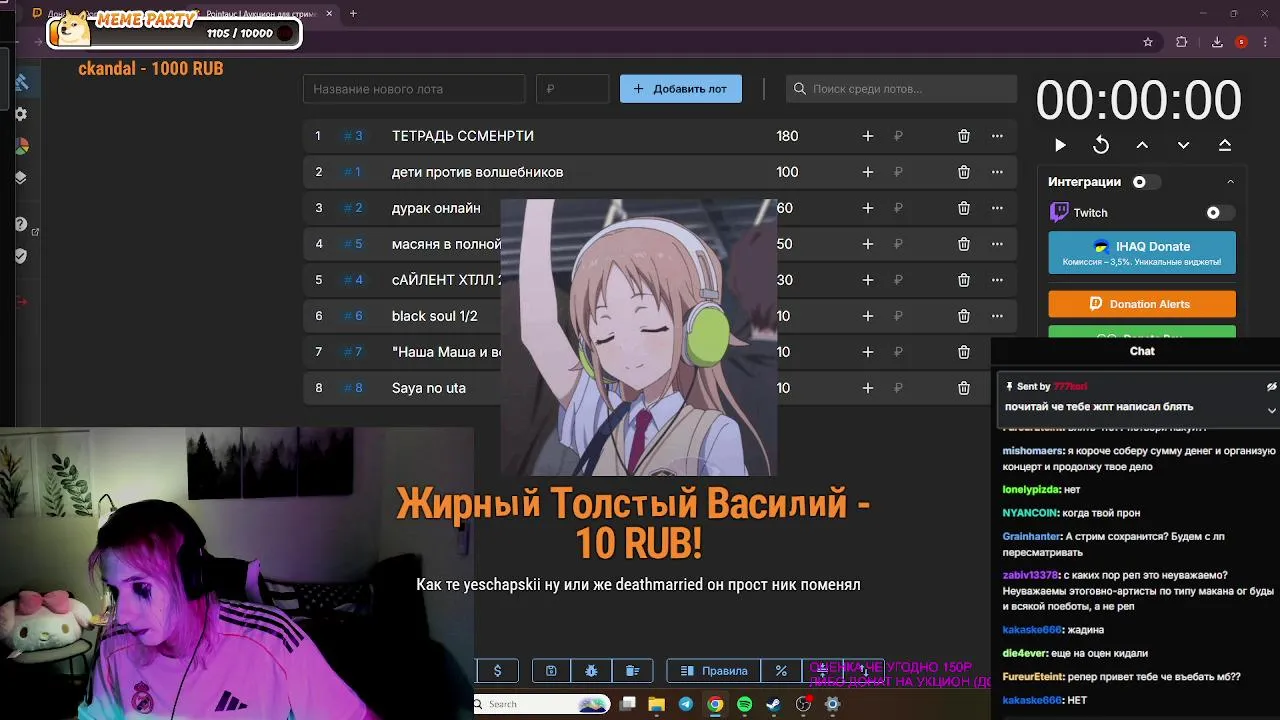Collapse the Интеграции panel chevron
Viewport: 1280px width, 720px height.
tap(1230, 182)
